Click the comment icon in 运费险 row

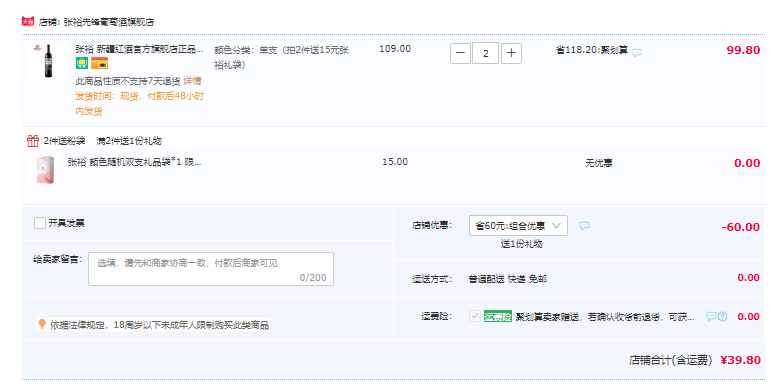(x=711, y=316)
